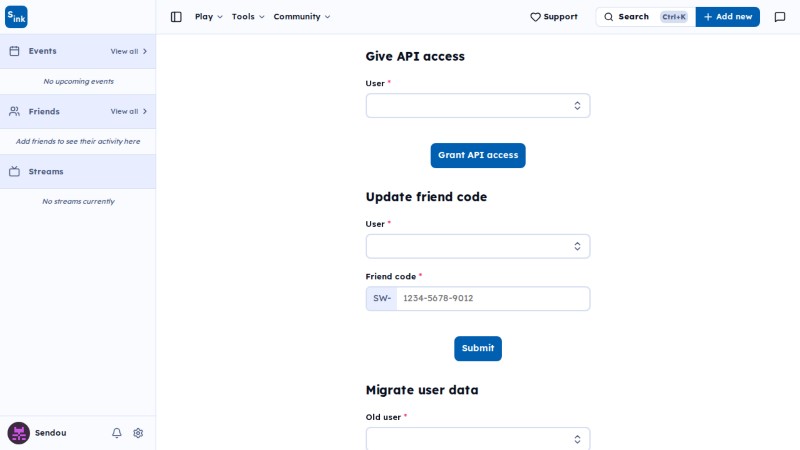This screenshot has height=450, width=800.
Task: Click the Ctrl+K shortcut badge
Action: 673,17
